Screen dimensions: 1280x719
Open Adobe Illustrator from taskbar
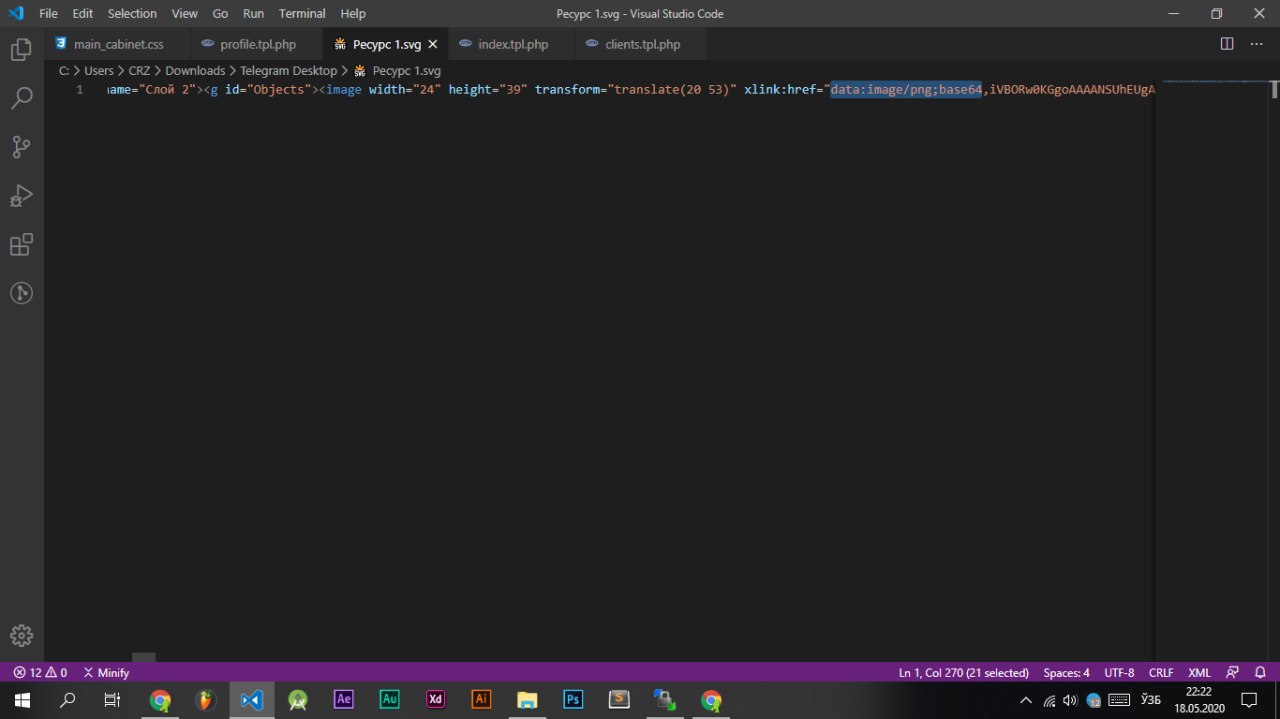point(481,700)
